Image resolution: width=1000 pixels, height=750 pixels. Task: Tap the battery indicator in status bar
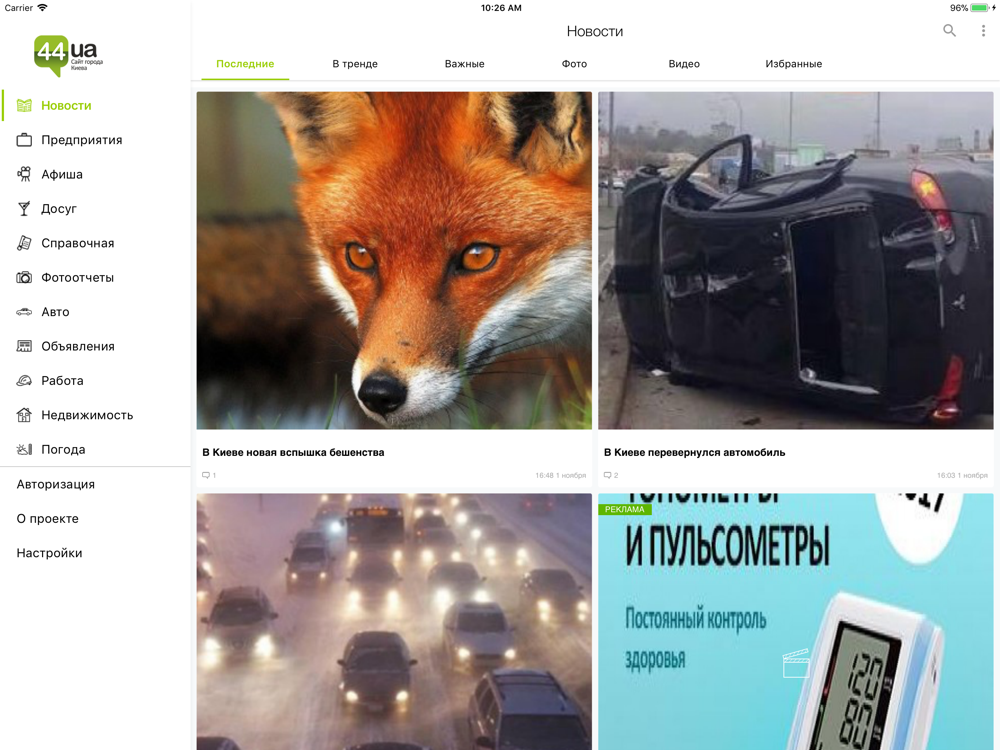pos(982,8)
